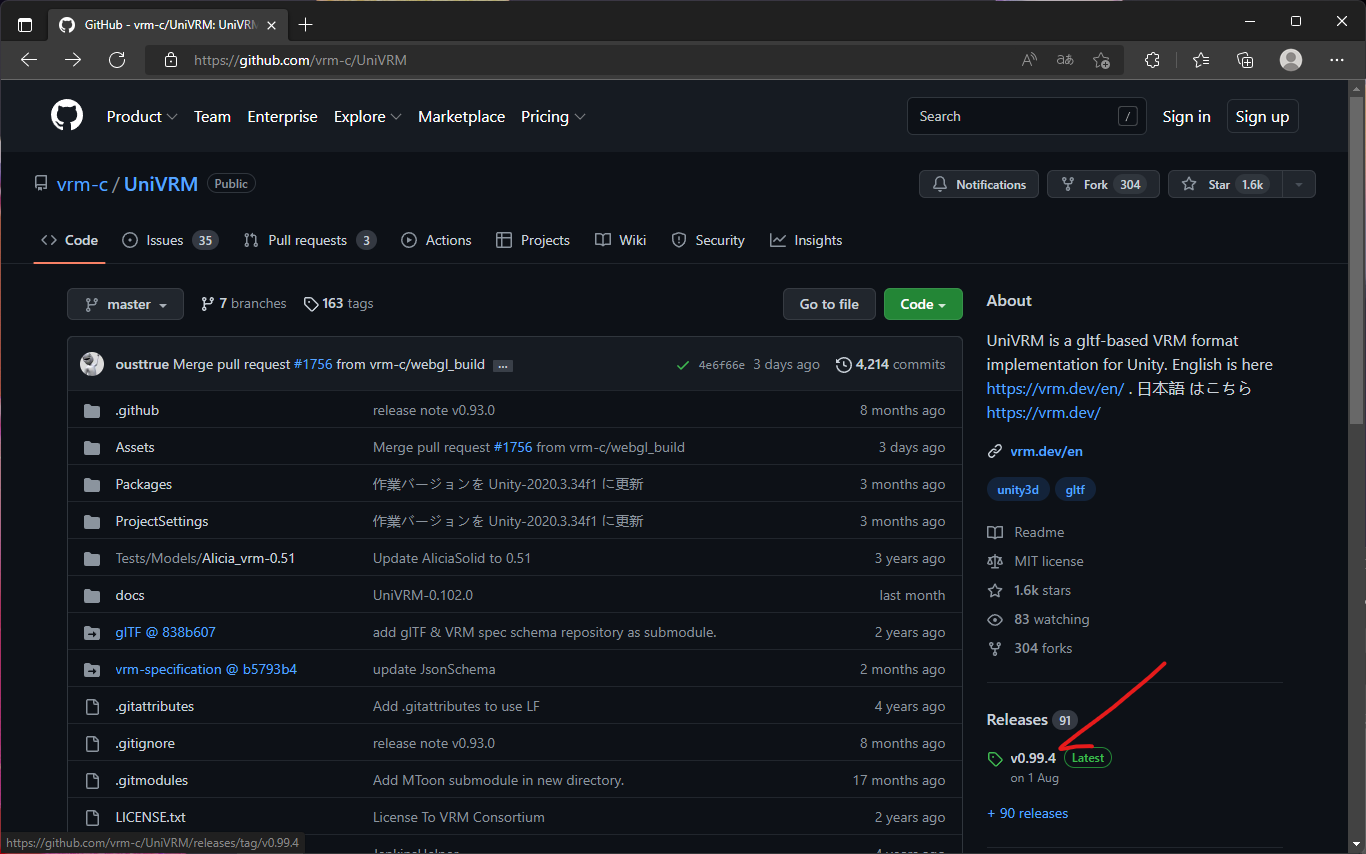Open the Wiki tab
The height and width of the screenshot is (854, 1366).
(x=620, y=240)
